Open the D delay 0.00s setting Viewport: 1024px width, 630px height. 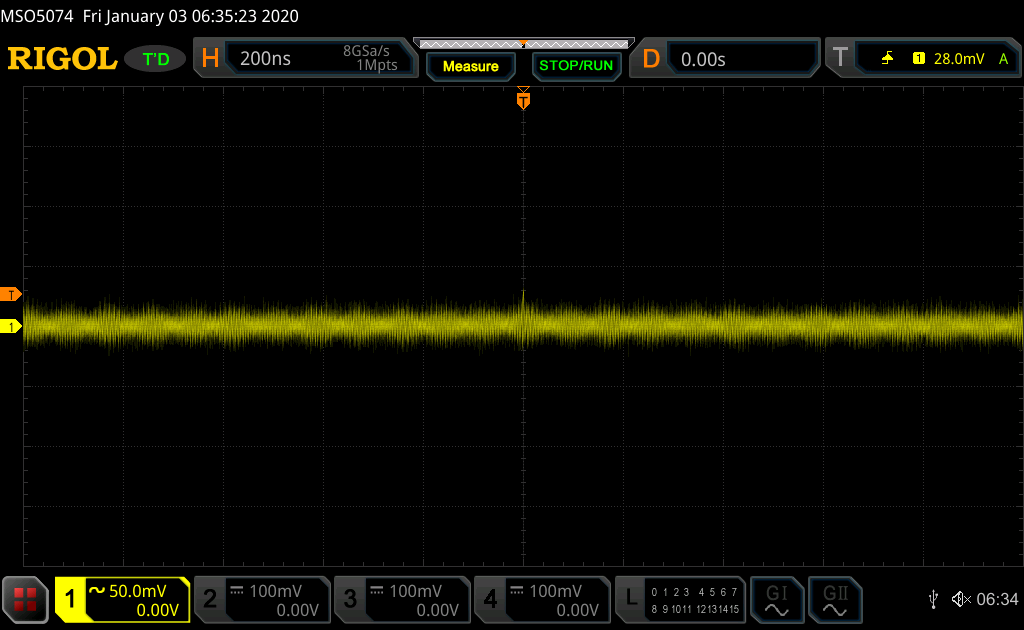(725, 58)
